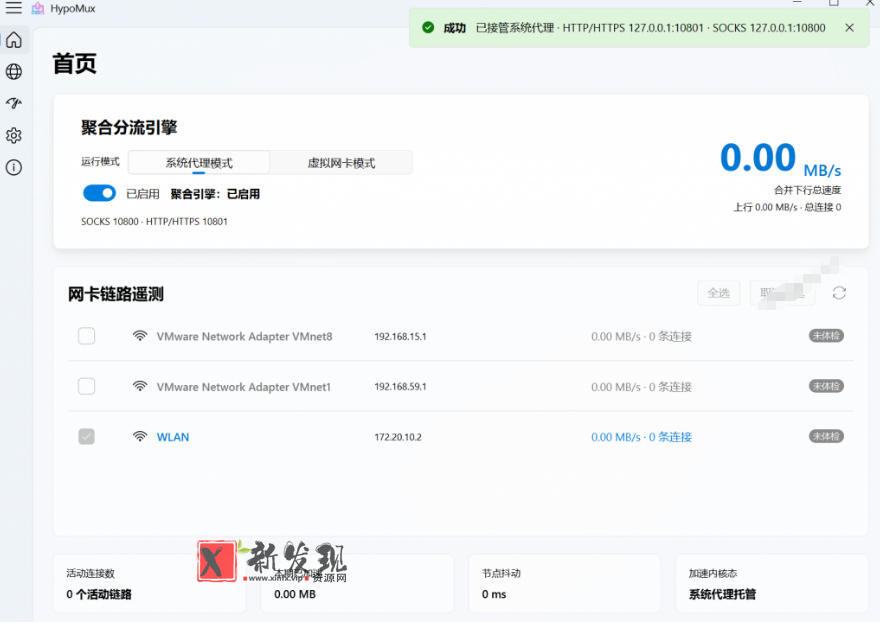Dismiss the success notification

(x=850, y=27)
